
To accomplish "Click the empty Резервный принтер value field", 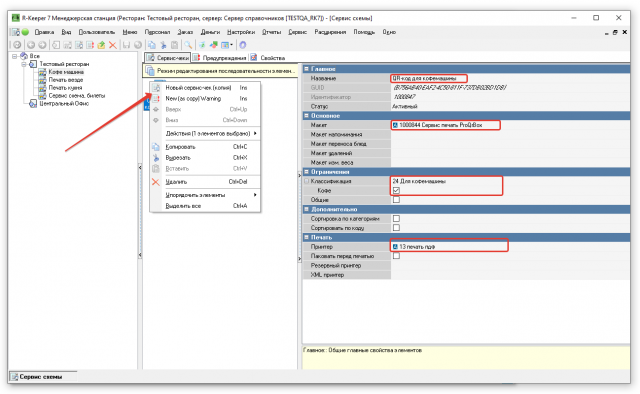I will [x=510, y=266].
